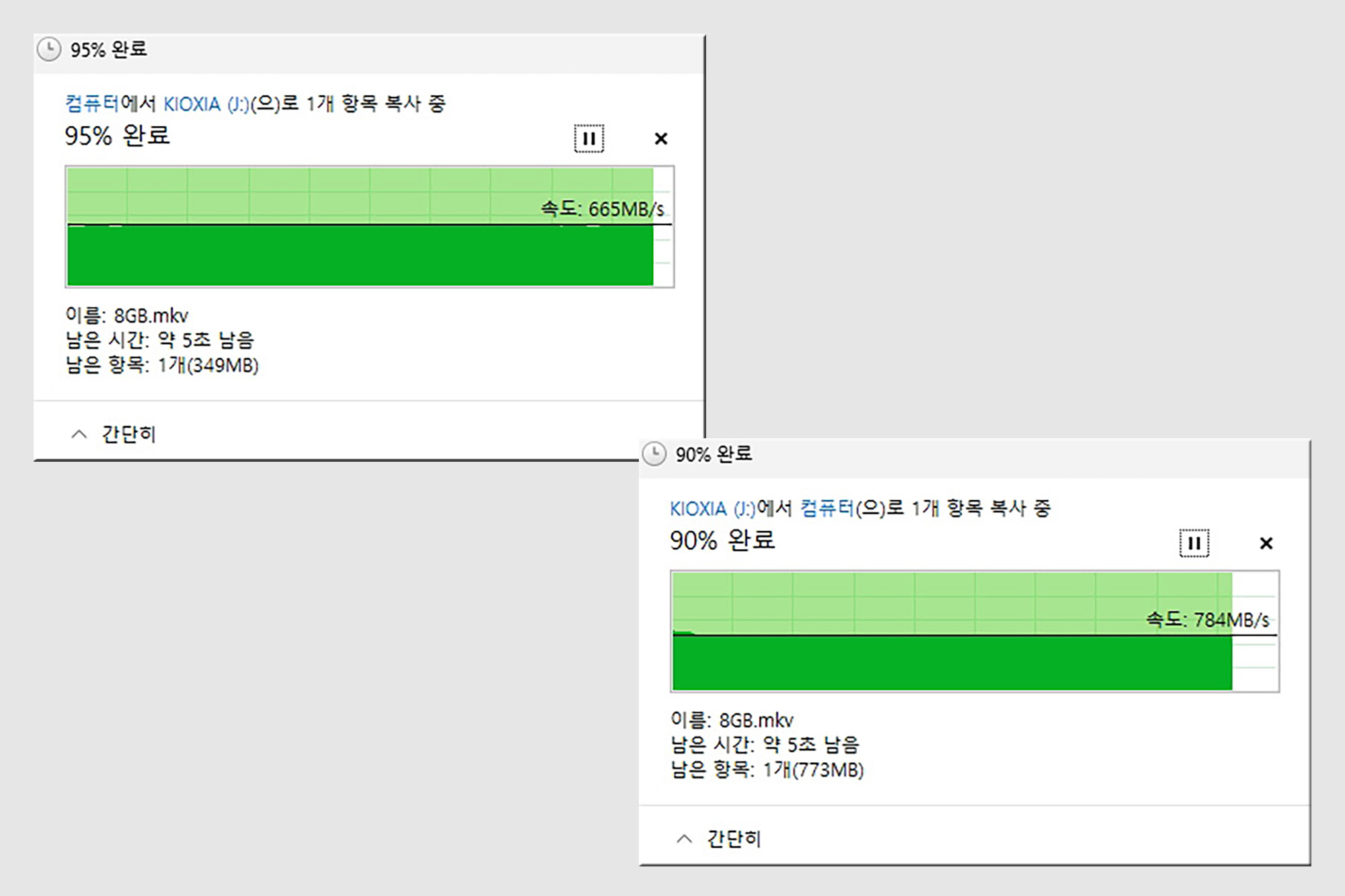Cancel the 95% complete file copy

click(660, 138)
